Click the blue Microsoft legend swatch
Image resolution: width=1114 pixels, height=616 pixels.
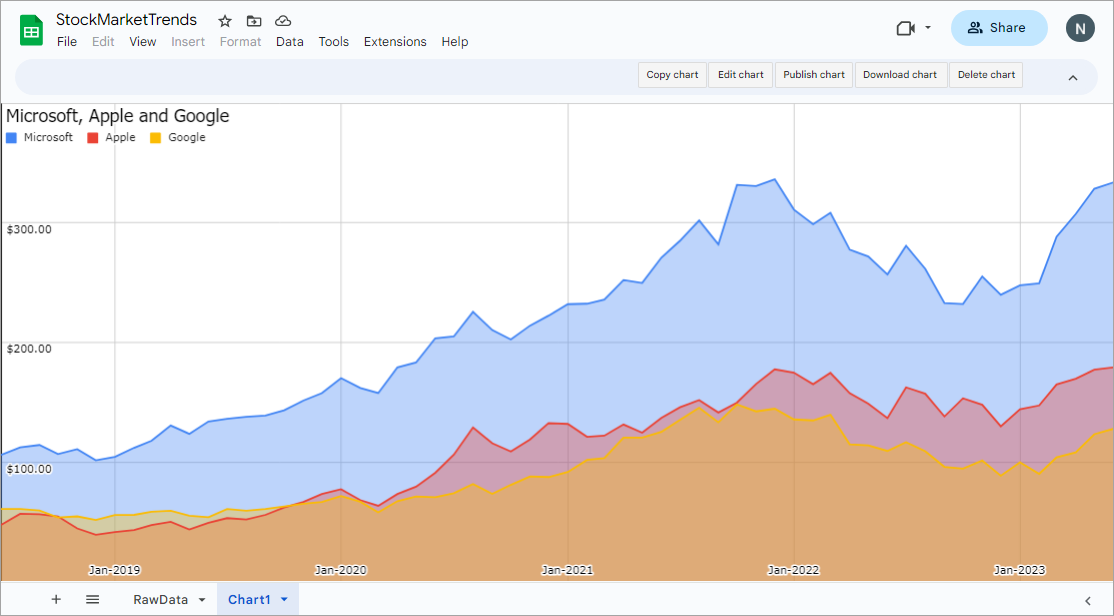[x=11, y=138]
